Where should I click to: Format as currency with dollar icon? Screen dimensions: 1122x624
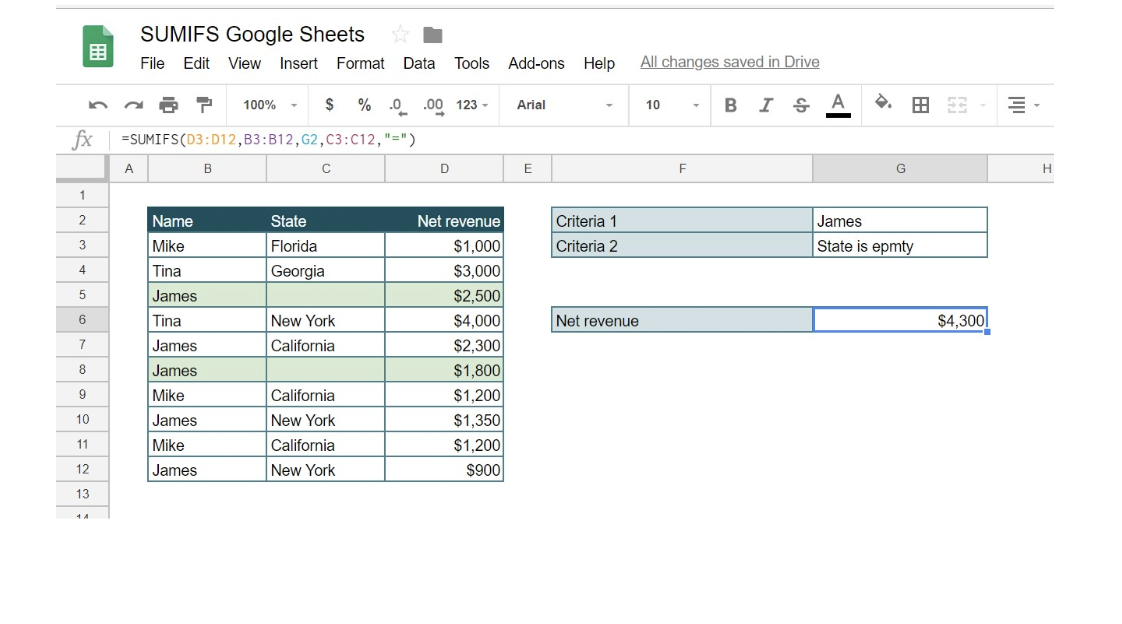329,105
